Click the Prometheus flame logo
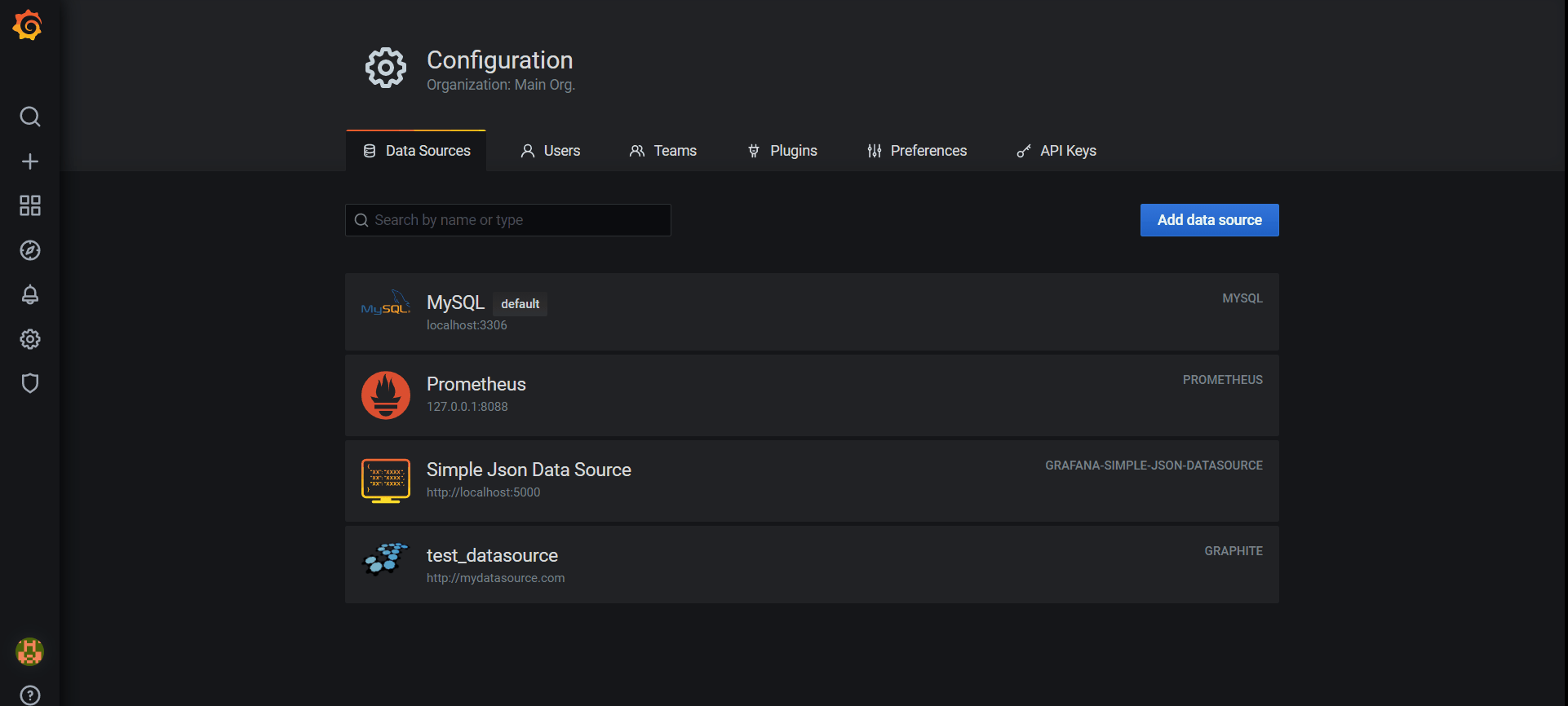The image size is (1568, 706). coord(386,395)
